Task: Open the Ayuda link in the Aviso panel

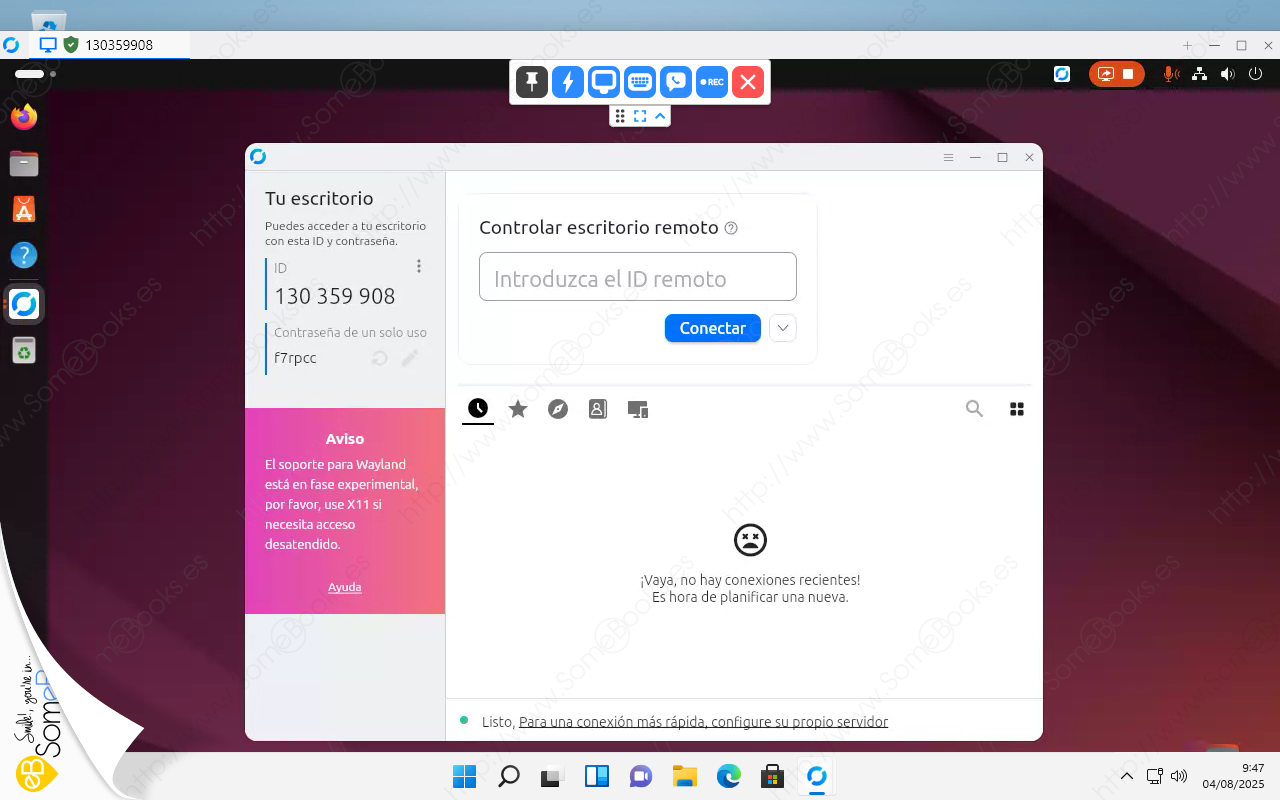Action: coord(345,587)
